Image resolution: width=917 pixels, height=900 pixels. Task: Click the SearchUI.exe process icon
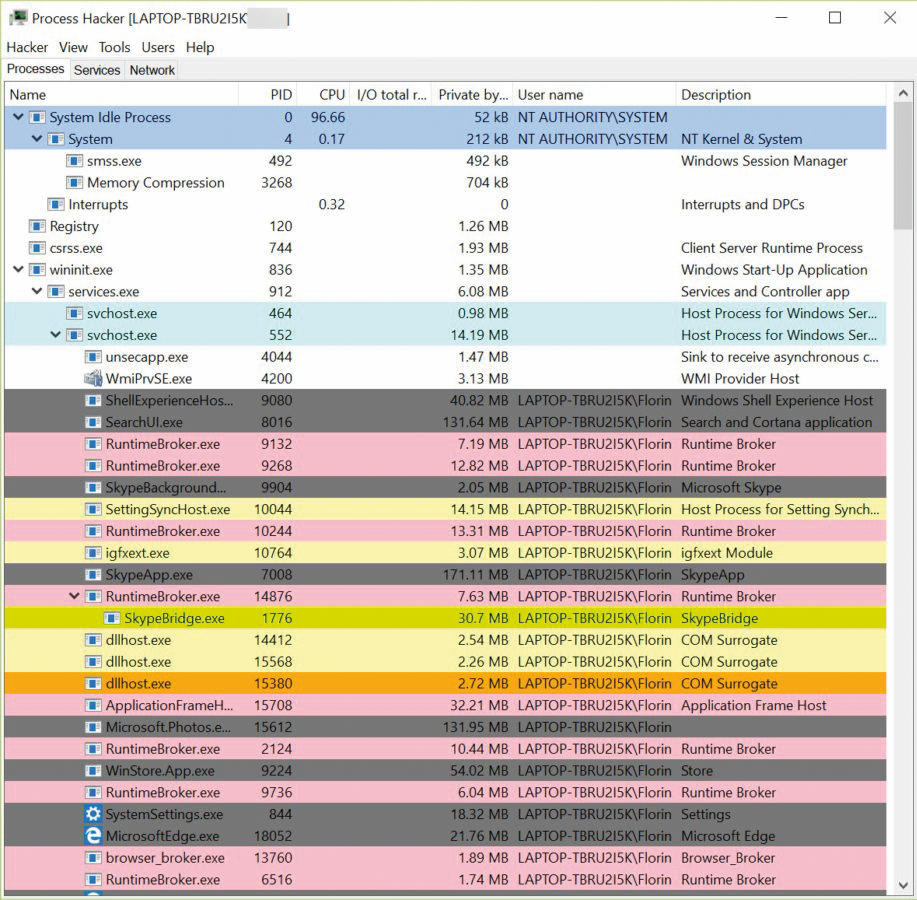click(x=93, y=422)
